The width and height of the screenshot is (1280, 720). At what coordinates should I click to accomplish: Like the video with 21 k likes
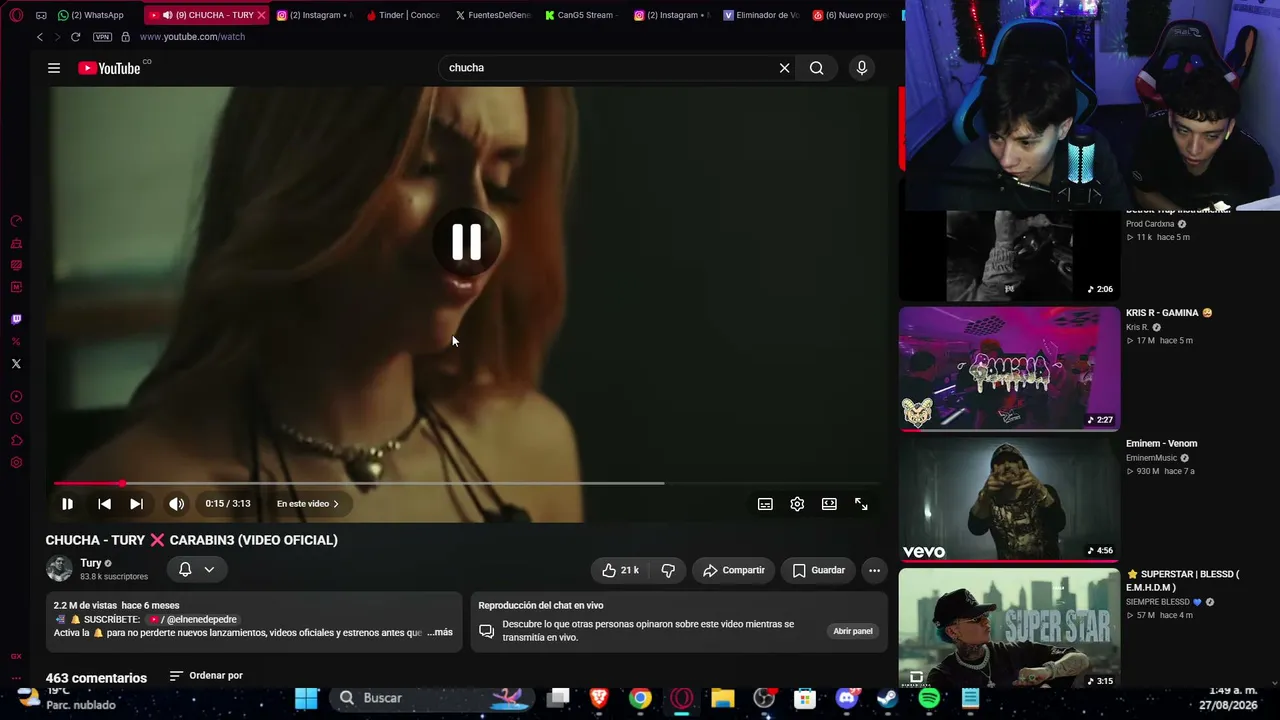tap(620, 570)
